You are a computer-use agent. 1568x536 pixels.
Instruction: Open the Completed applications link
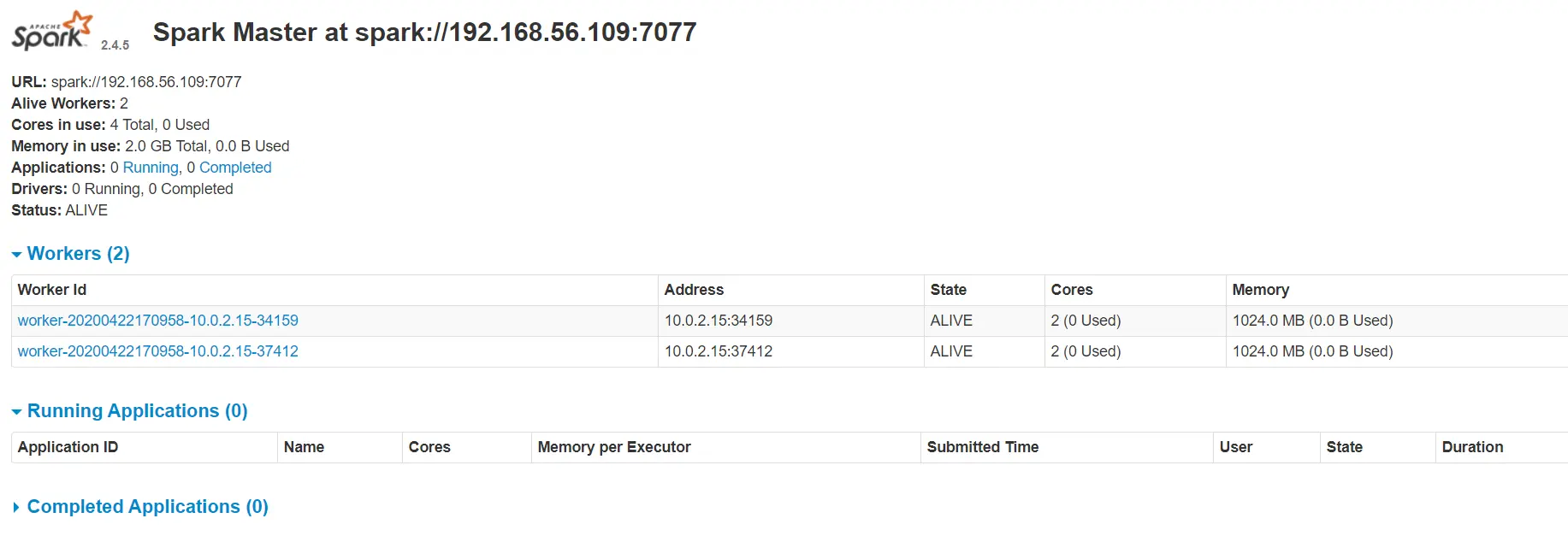click(x=235, y=168)
